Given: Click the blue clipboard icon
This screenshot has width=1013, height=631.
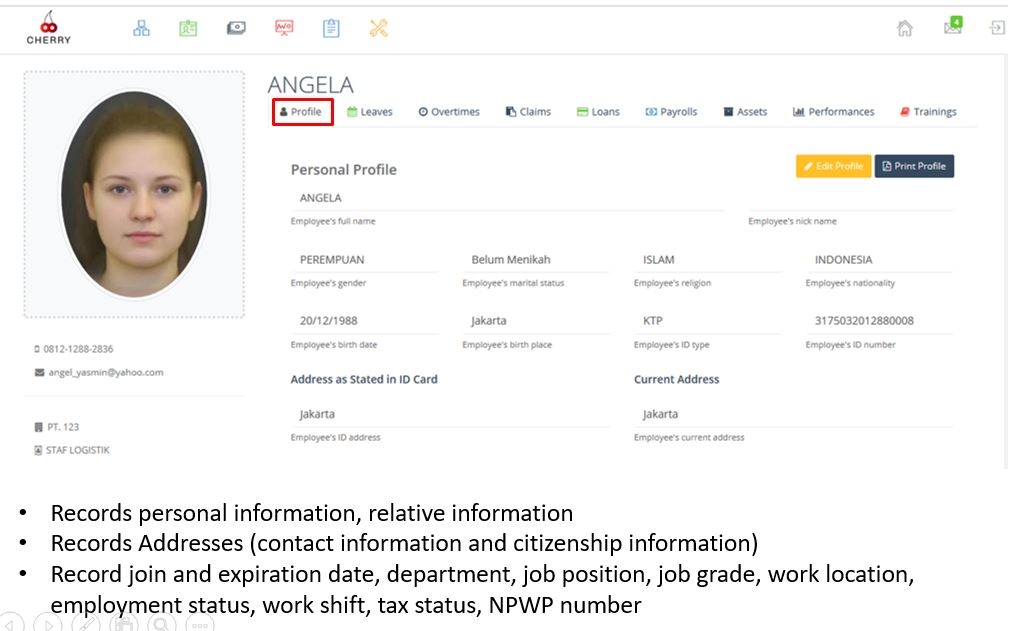Looking at the screenshot, I should (x=331, y=28).
